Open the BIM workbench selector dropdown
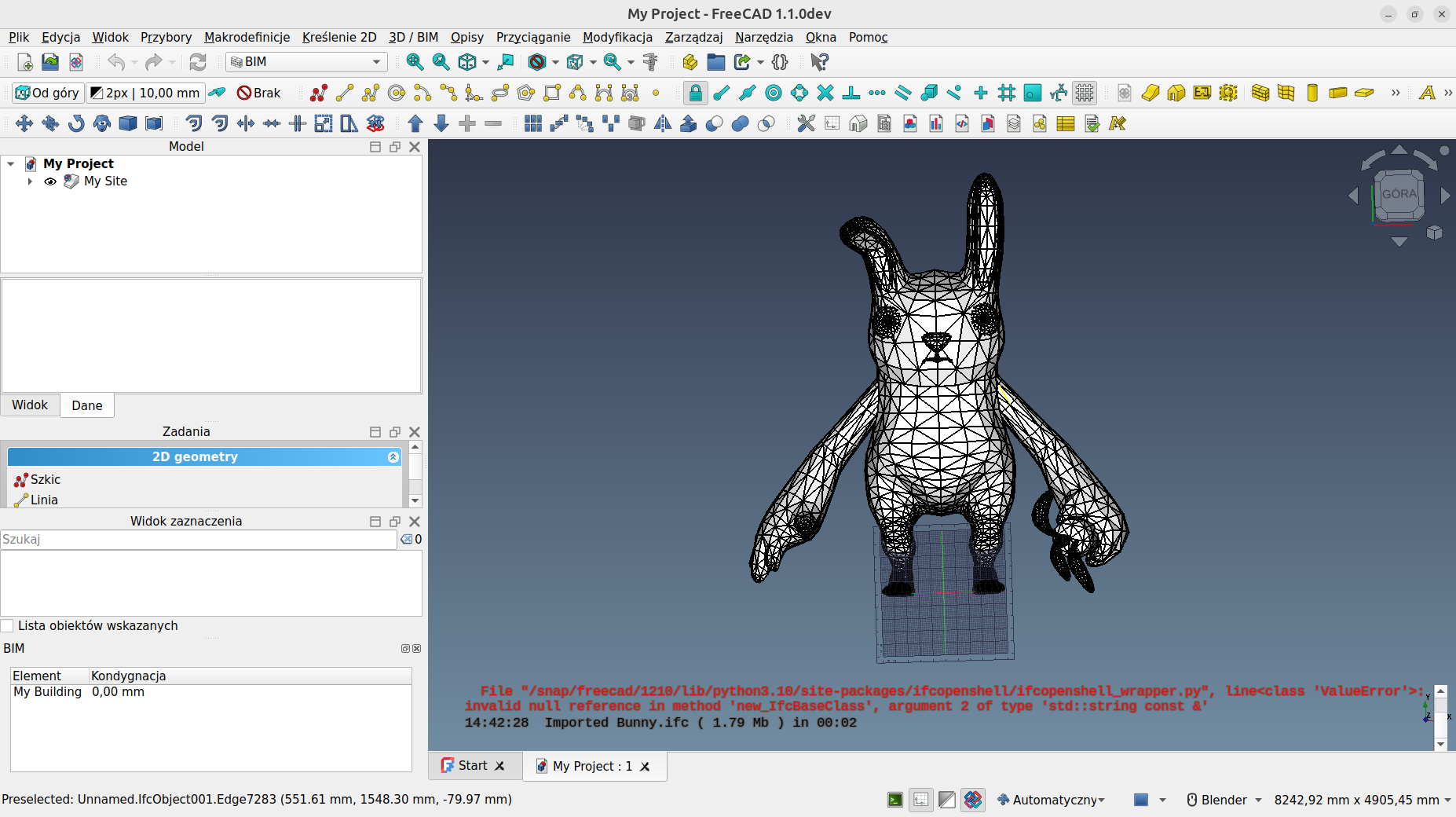Image resolution: width=1456 pixels, height=817 pixels. click(x=306, y=62)
